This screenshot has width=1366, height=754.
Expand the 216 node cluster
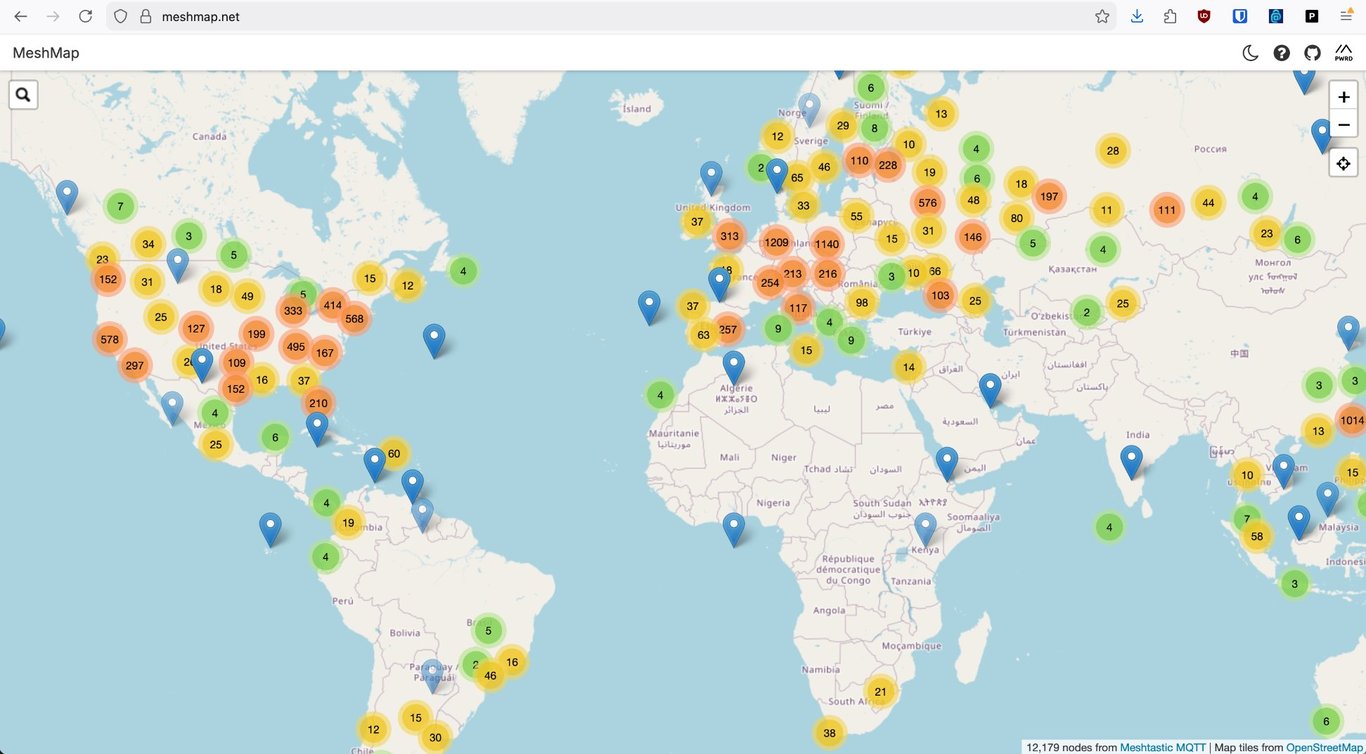pyautogui.click(x=827, y=273)
